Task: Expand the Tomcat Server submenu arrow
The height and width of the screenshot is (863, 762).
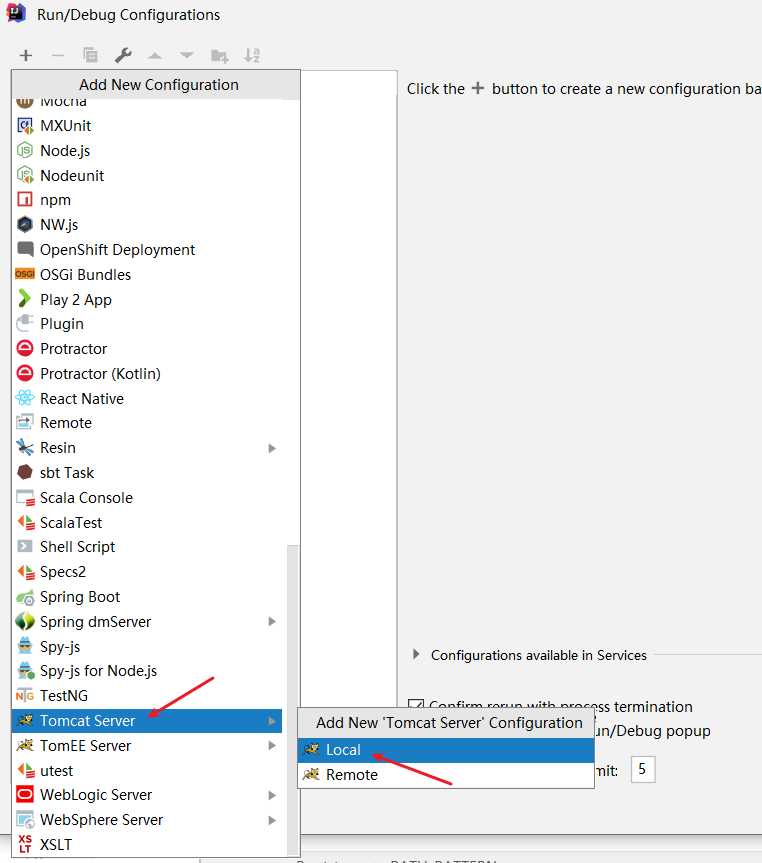Action: 271,721
